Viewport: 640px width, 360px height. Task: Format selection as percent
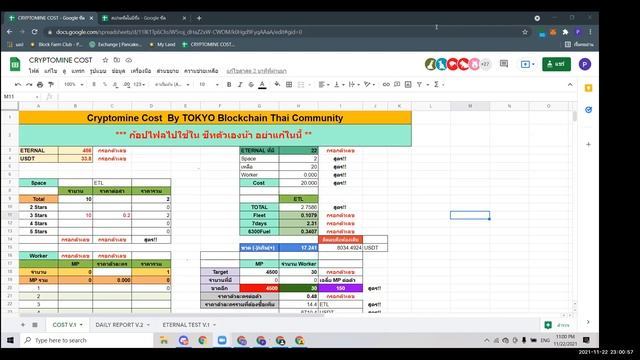pyautogui.click(x=105, y=84)
